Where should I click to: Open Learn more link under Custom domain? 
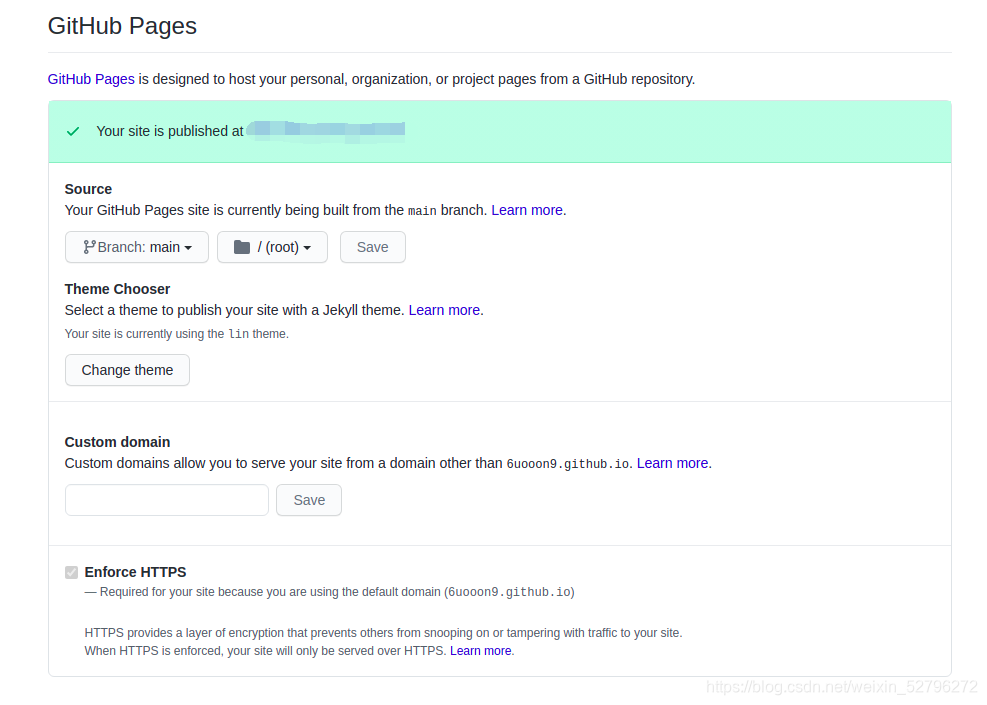coord(672,463)
